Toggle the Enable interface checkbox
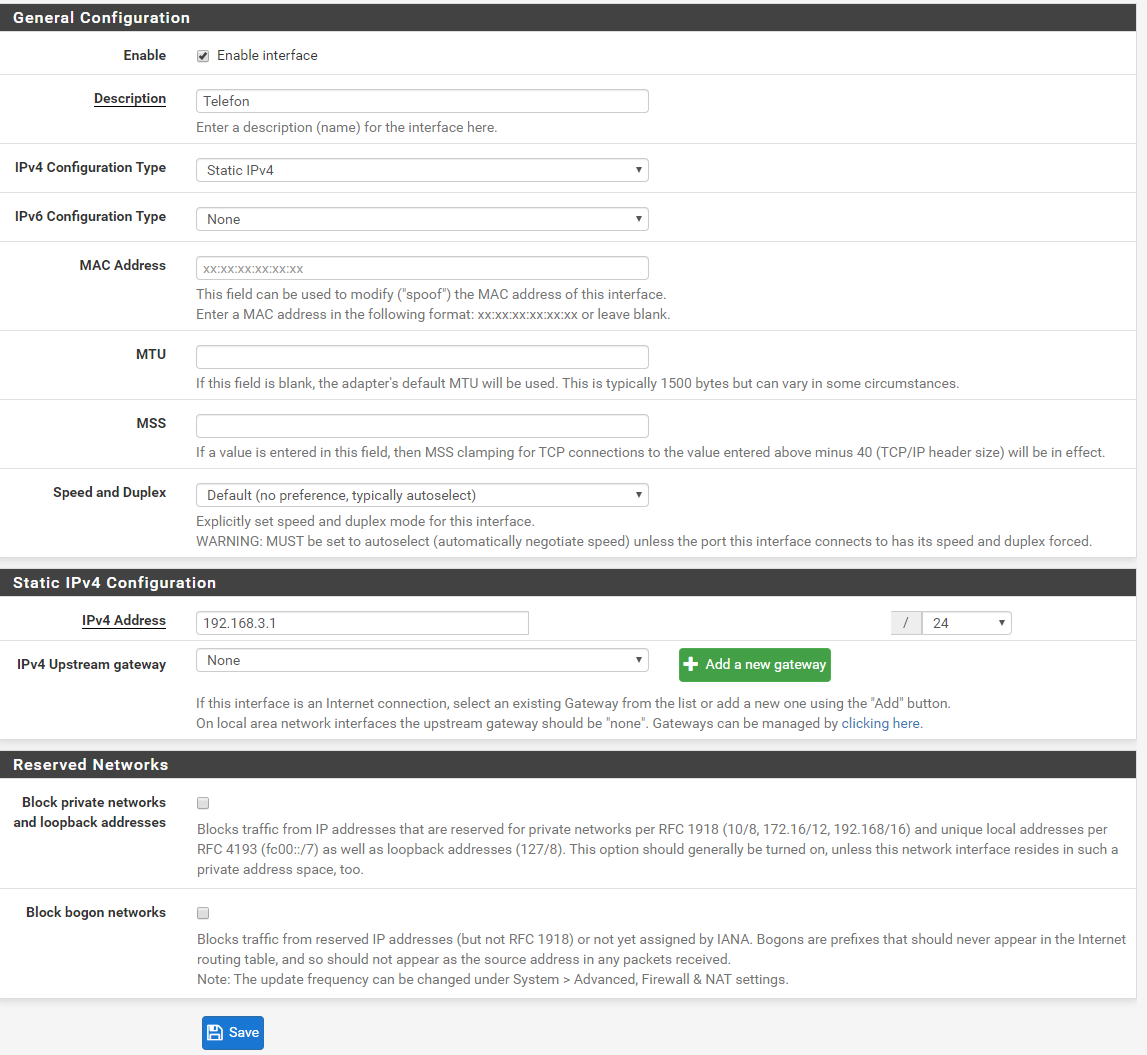The image size is (1147, 1055). 203,56
